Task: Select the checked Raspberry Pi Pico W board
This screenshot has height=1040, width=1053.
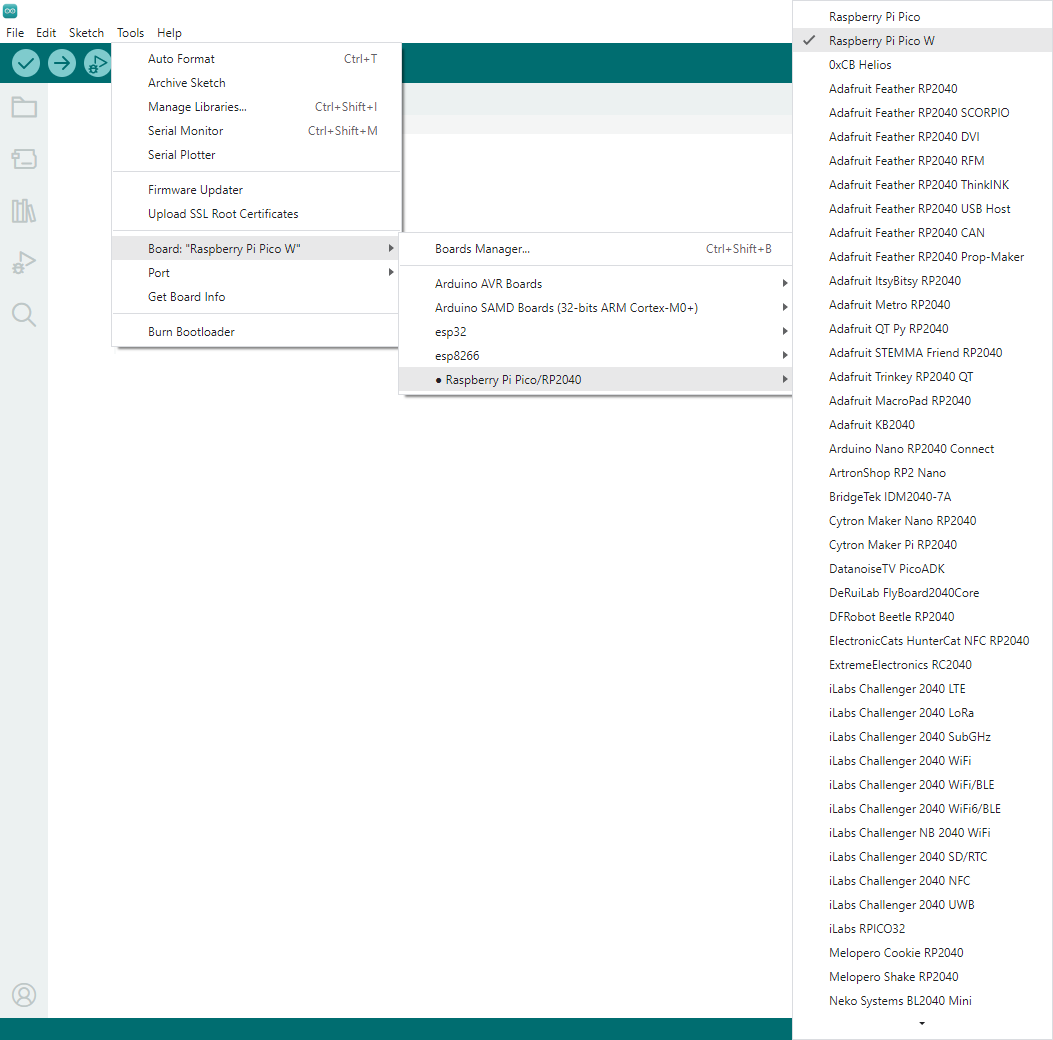Action: click(923, 41)
